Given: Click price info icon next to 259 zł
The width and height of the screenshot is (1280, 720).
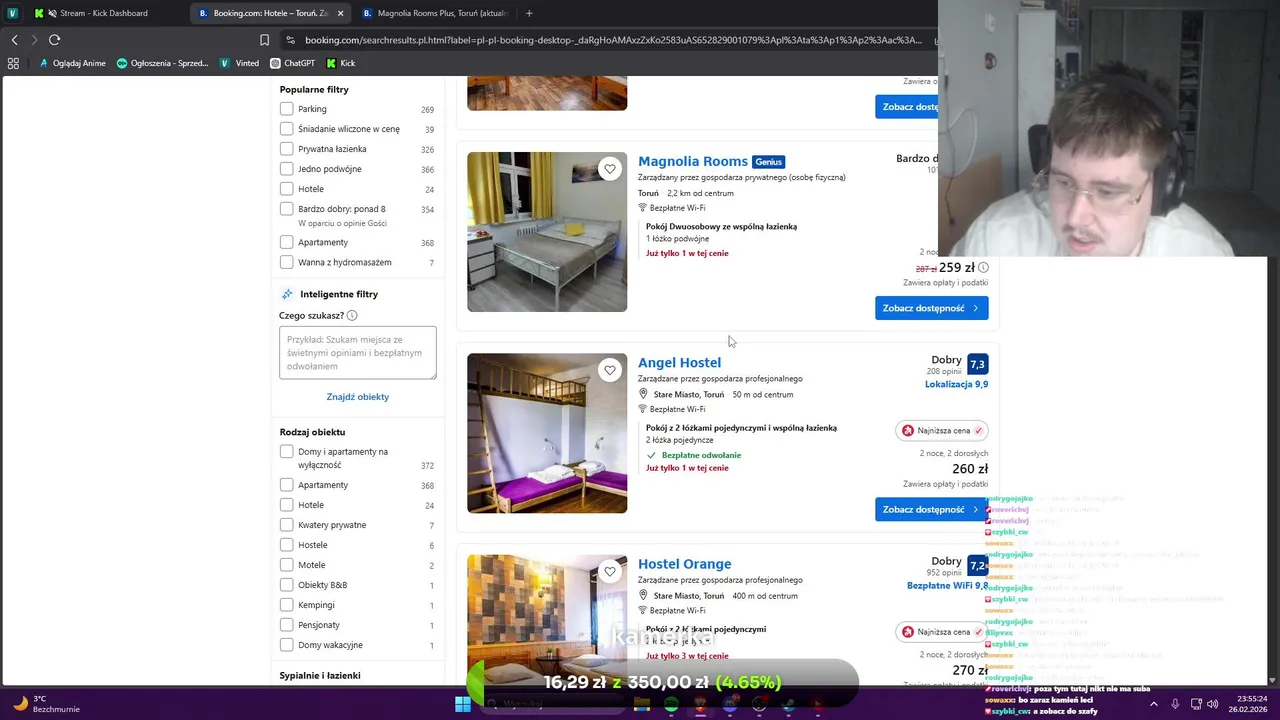Looking at the screenshot, I should (x=983, y=267).
